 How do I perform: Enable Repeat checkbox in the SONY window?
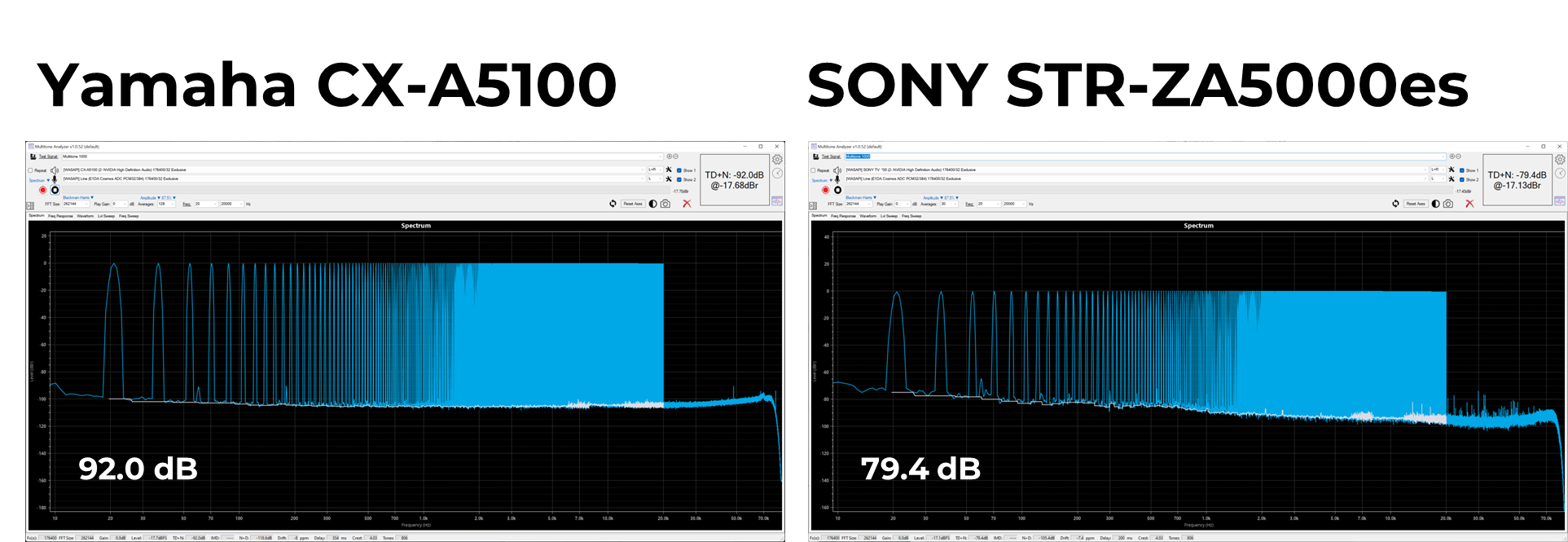point(814,170)
